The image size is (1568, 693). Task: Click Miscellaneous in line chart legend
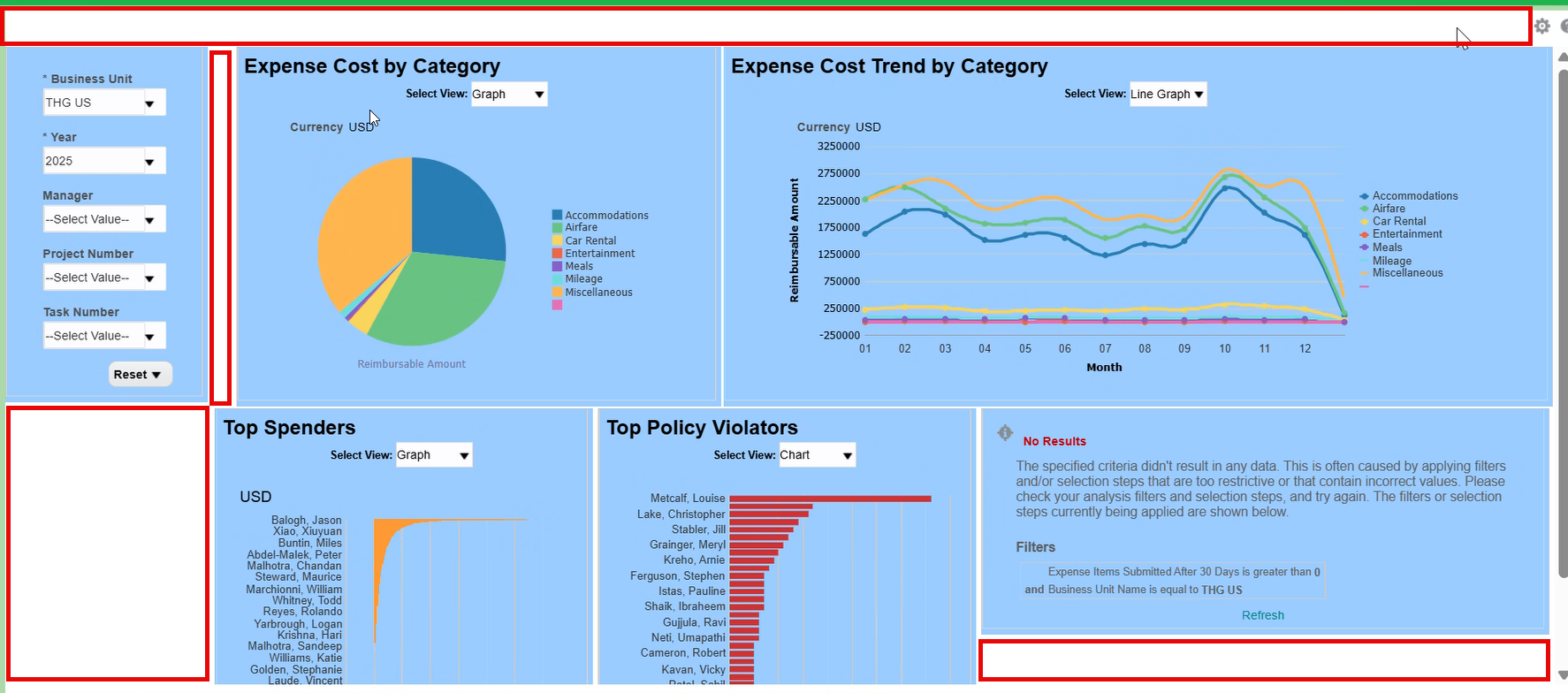click(x=1407, y=273)
